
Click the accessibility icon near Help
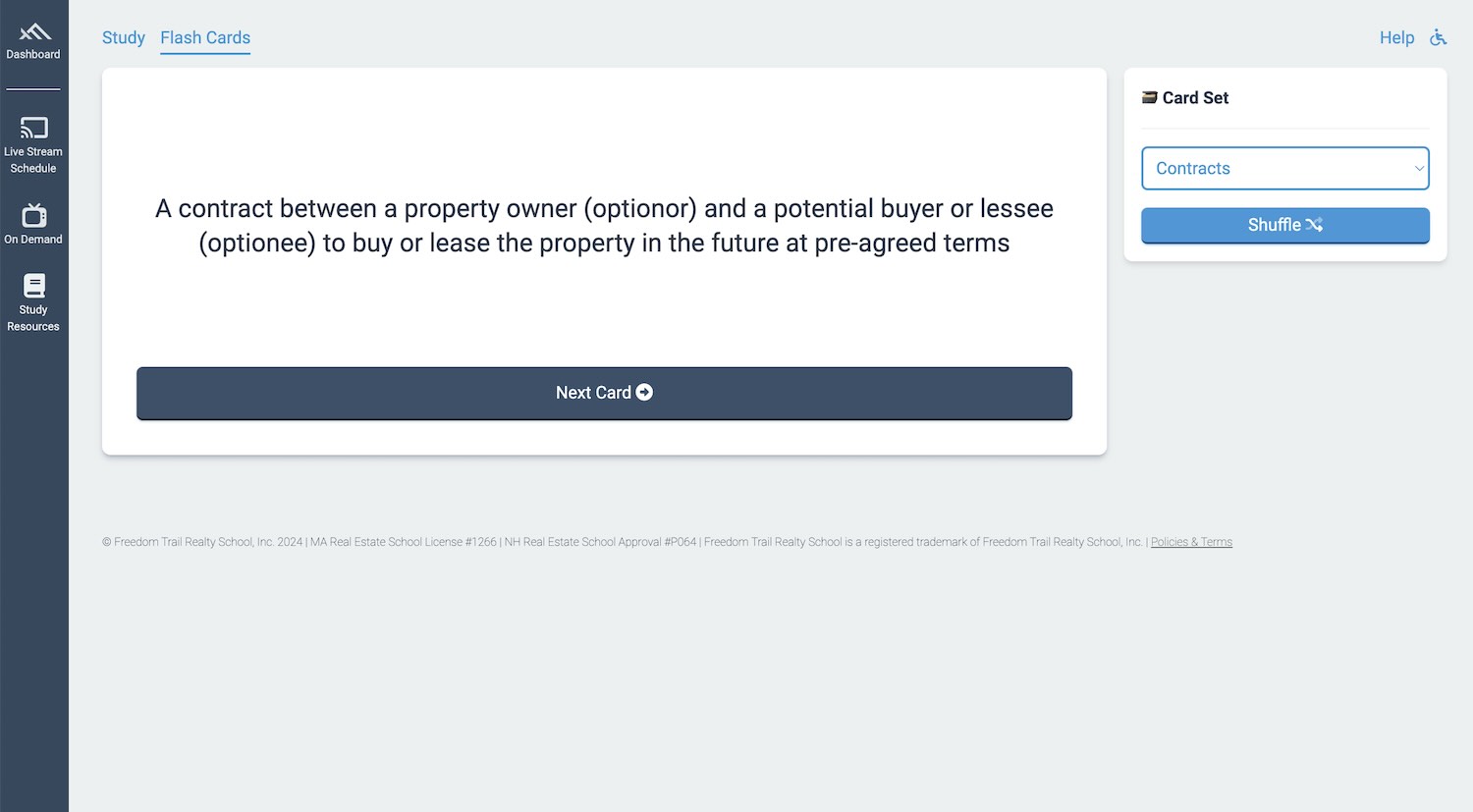(x=1439, y=37)
